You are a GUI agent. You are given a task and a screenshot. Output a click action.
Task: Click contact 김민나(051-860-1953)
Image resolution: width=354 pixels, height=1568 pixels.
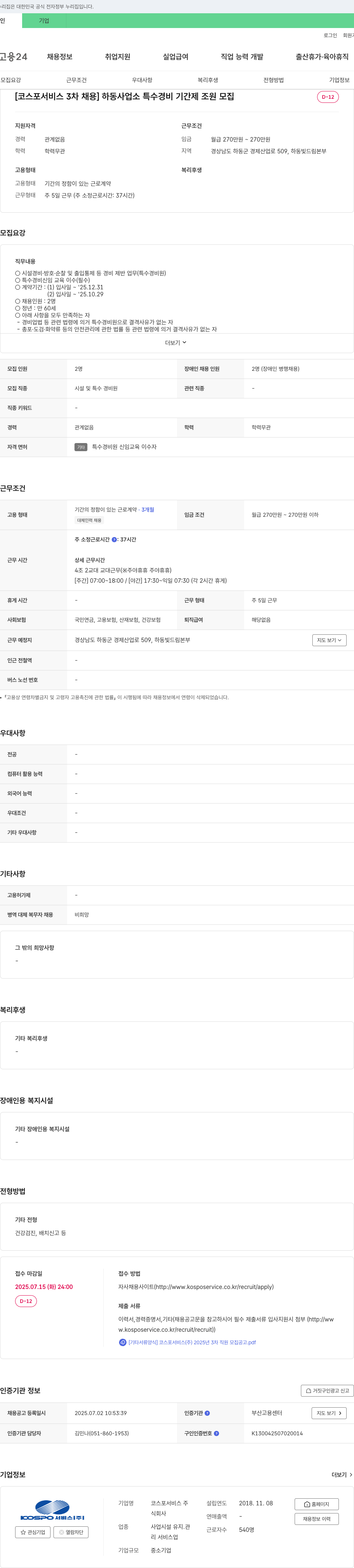click(102, 1433)
